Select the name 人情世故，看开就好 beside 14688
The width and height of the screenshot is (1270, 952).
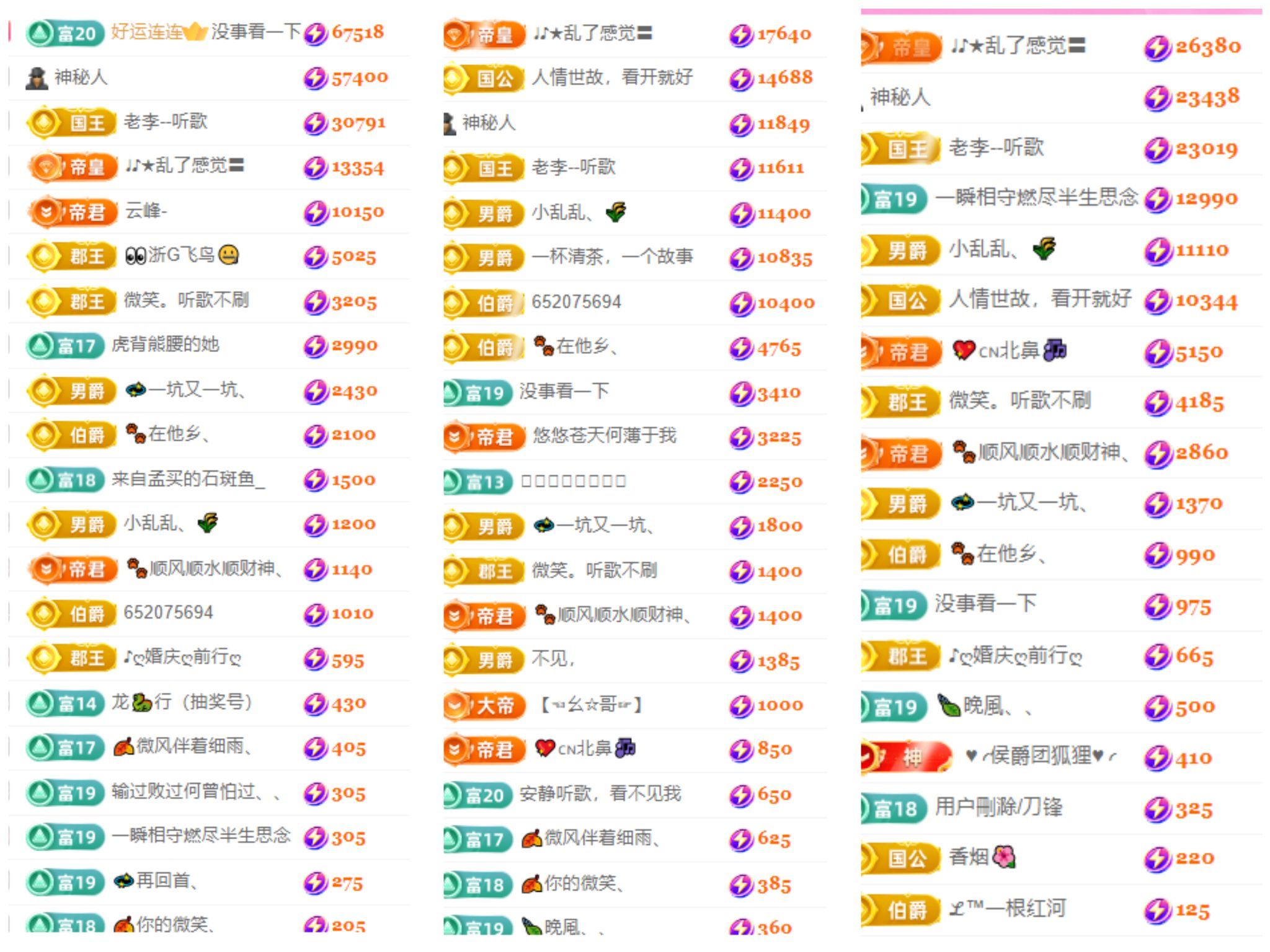coord(612,77)
